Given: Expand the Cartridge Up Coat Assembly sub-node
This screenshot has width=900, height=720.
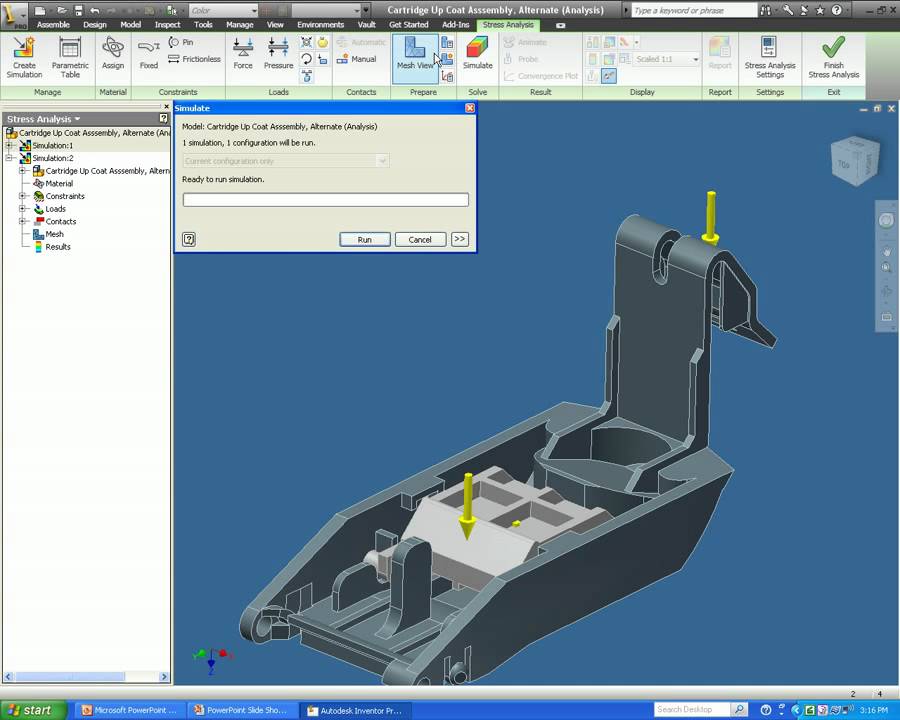Looking at the screenshot, I should (x=22, y=171).
